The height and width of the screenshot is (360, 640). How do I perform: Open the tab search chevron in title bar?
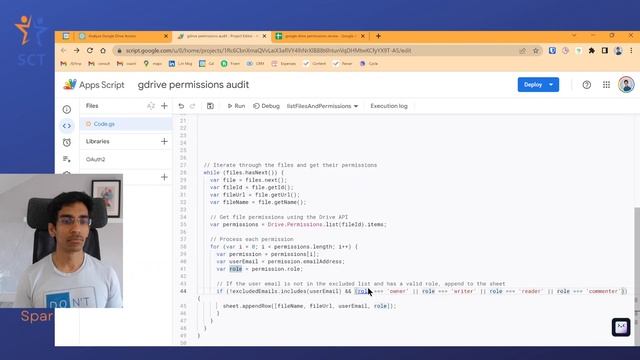[x=574, y=36]
